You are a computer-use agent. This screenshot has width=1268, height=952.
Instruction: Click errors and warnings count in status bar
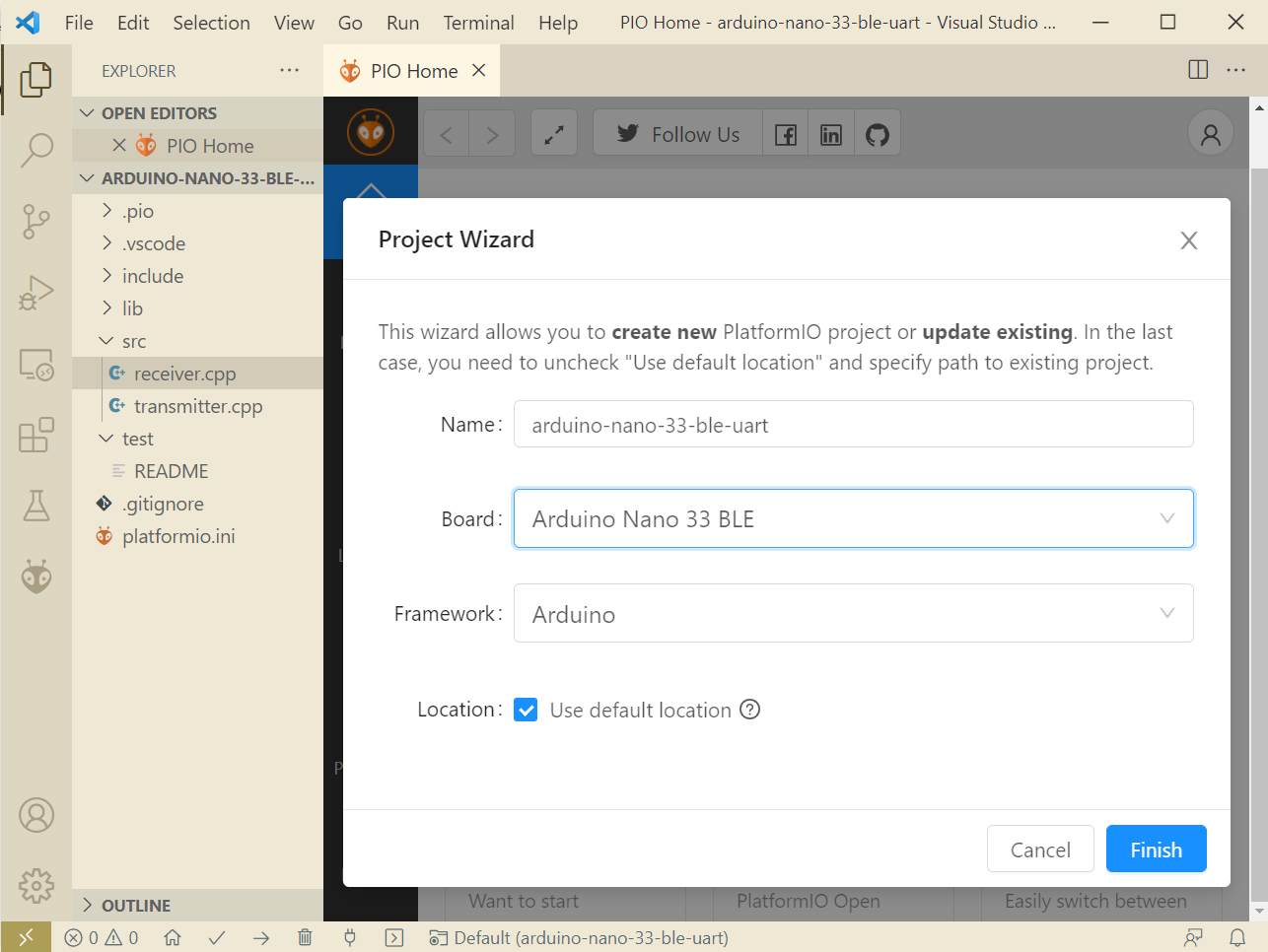102,937
